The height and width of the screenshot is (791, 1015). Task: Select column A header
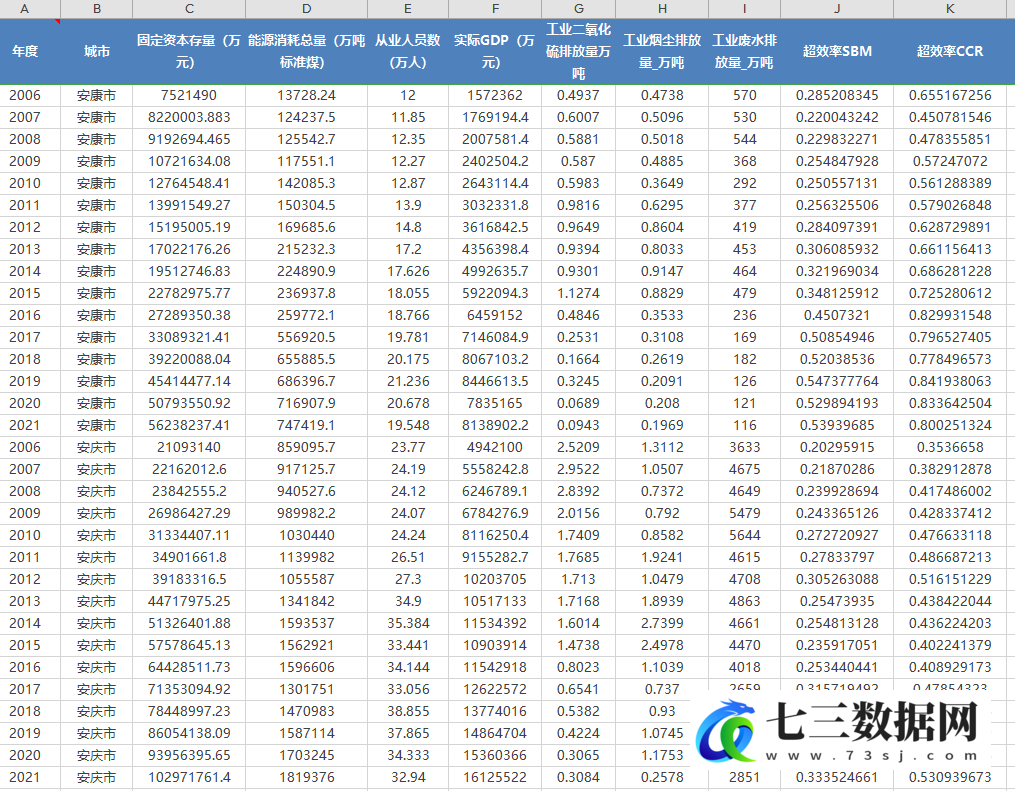25,8
